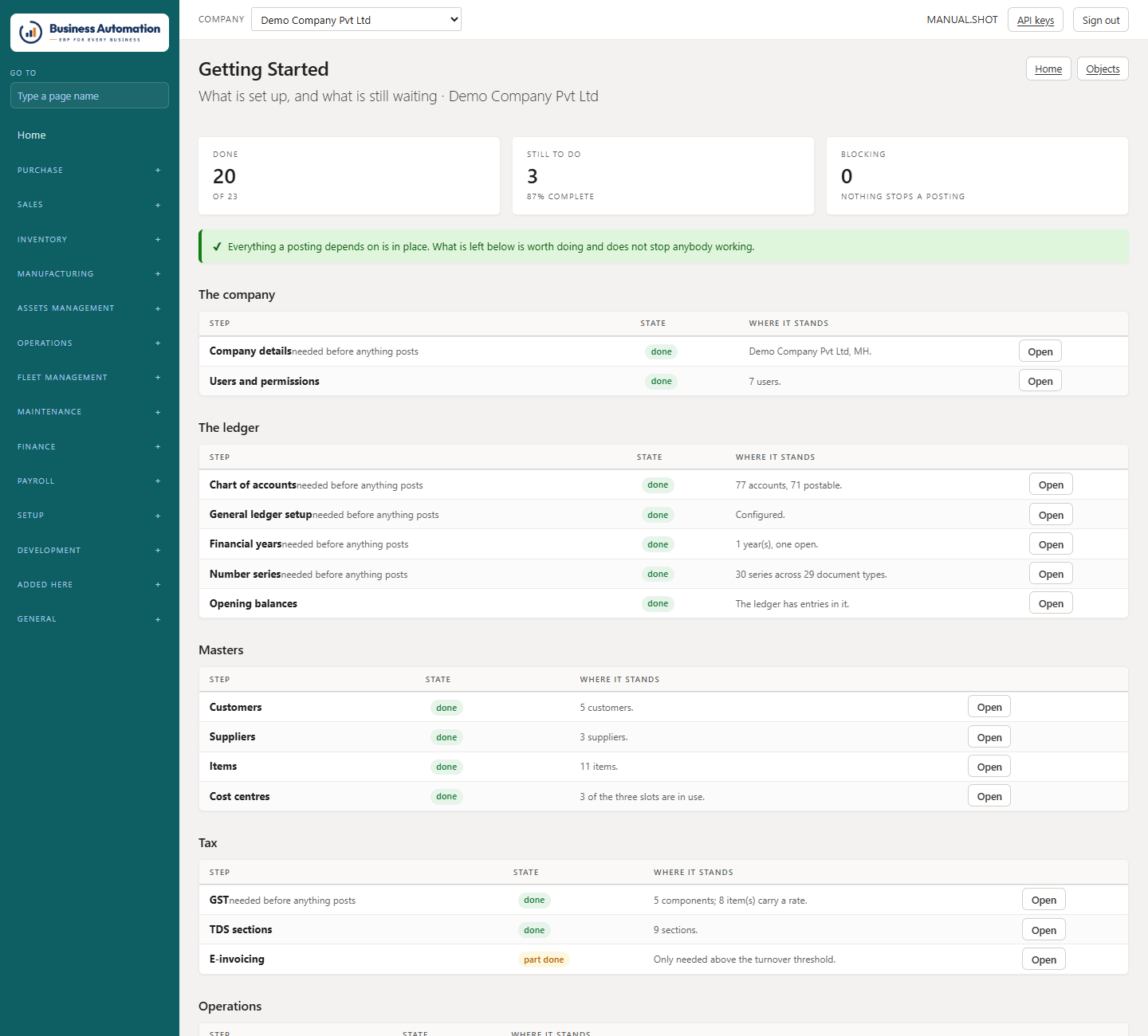Expand the Sales sidebar section

[89, 205]
